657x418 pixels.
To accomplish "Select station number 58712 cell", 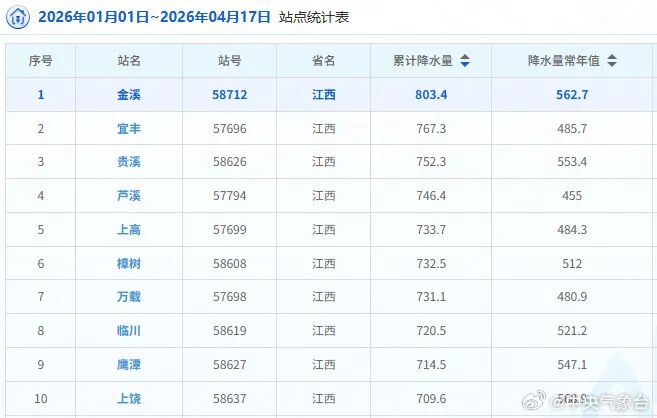I will click(230, 95).
